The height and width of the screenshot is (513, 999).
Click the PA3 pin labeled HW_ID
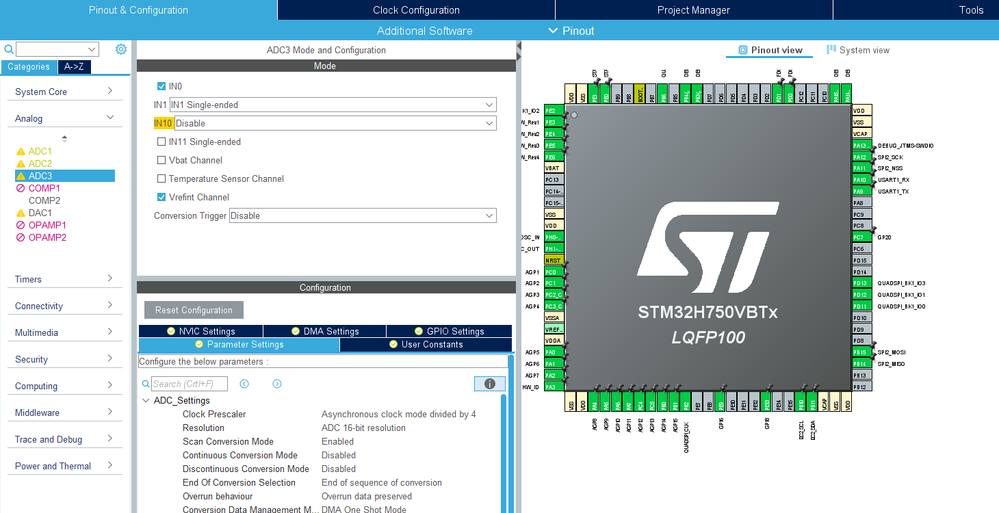click(554, 387)
